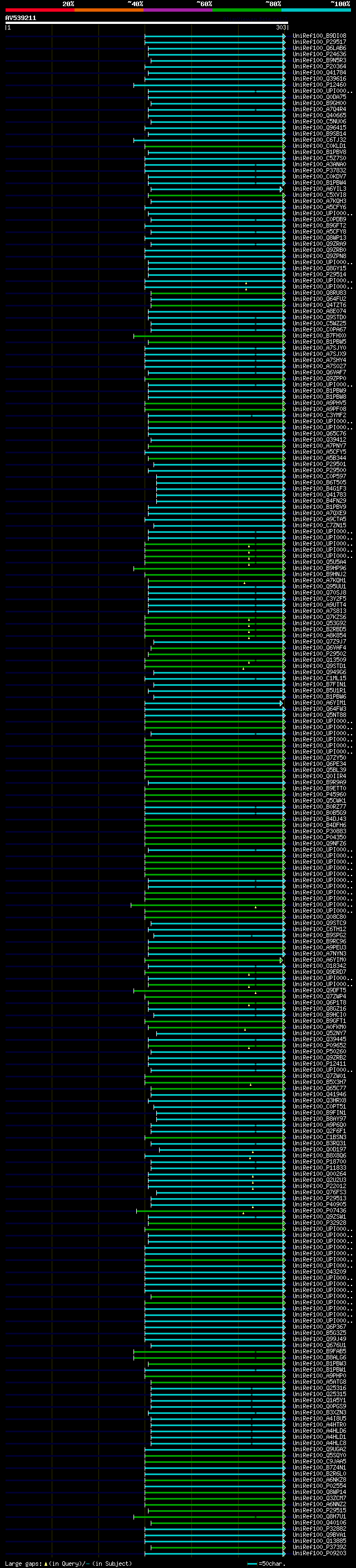Select the UniRef100_A7KQH1 label

tap(319, 581)
